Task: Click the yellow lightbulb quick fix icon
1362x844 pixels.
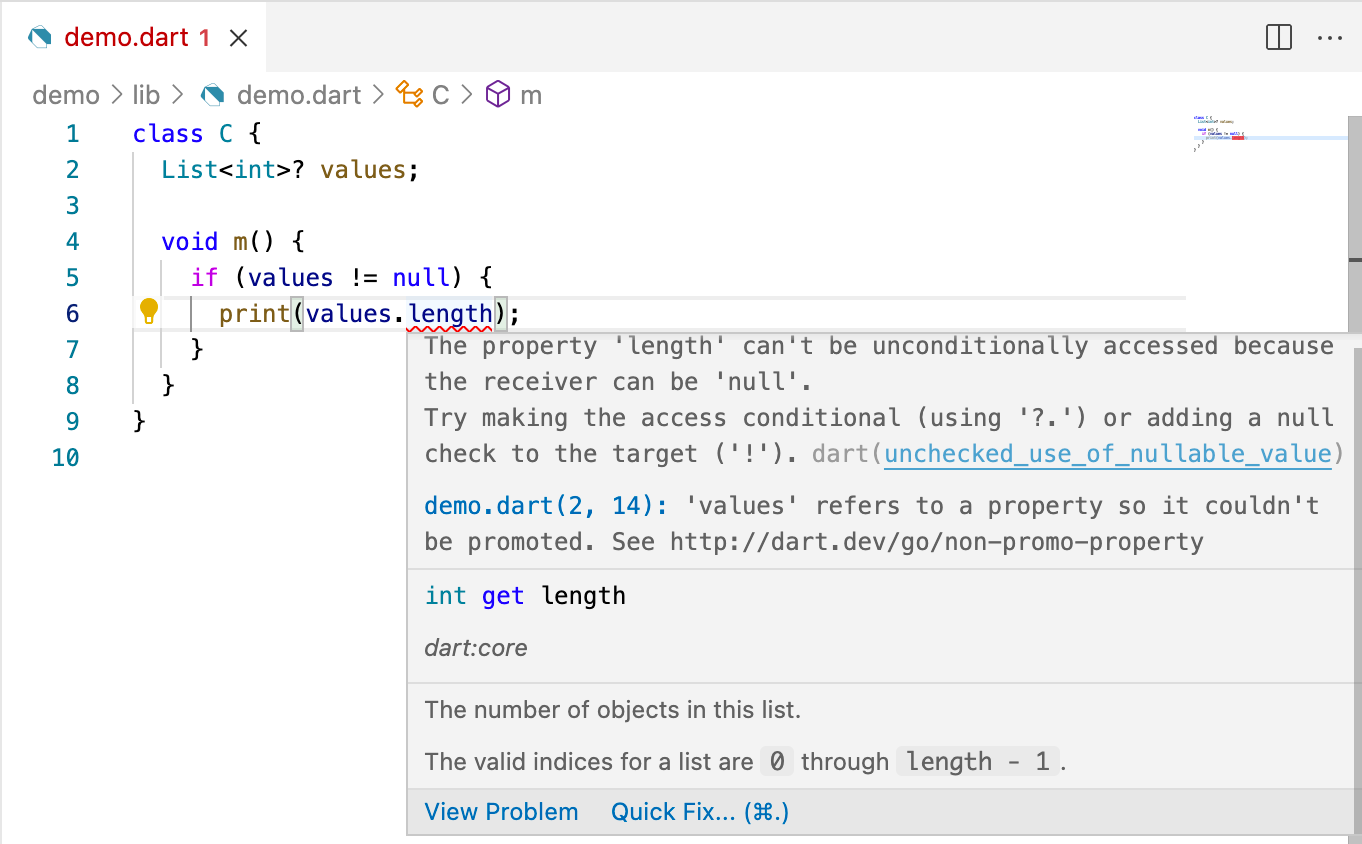Action: [x=149, y=312]
